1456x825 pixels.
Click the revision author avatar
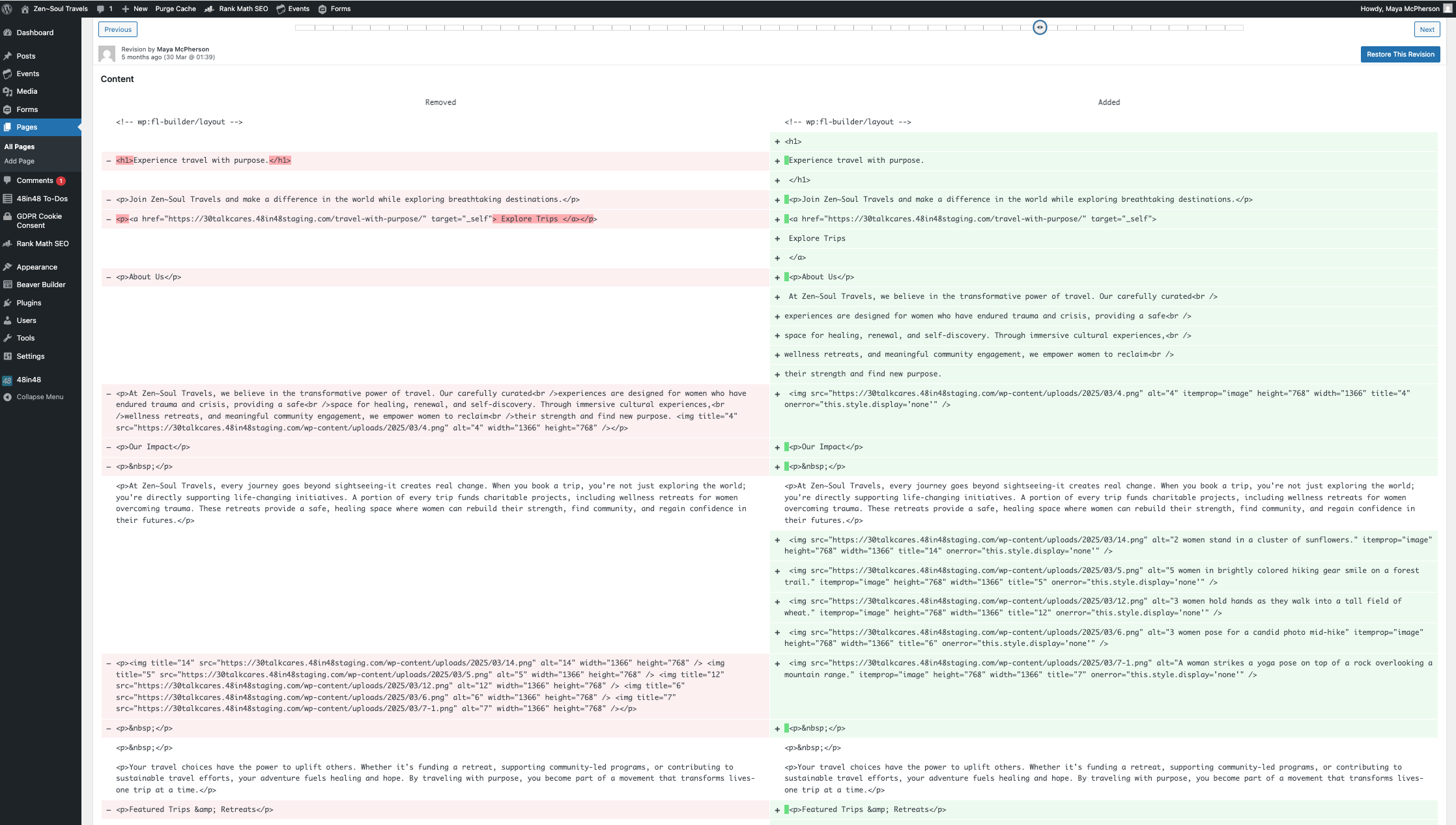[x=107, y=53]
